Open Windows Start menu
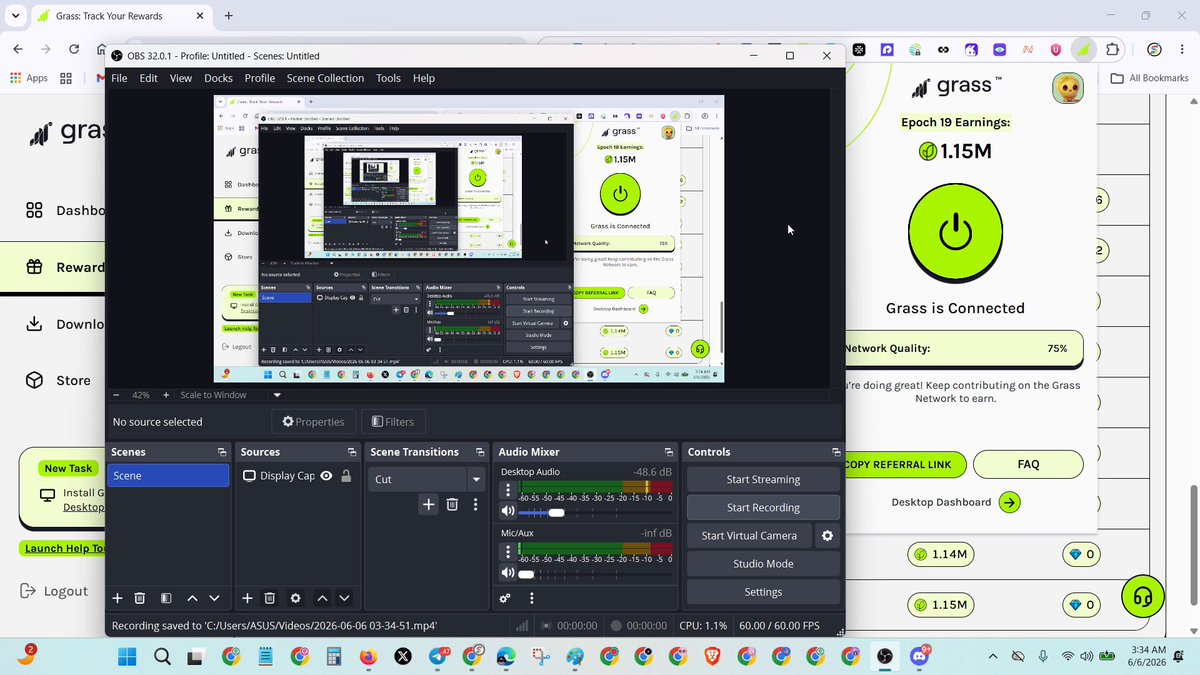 click(127, 657)
